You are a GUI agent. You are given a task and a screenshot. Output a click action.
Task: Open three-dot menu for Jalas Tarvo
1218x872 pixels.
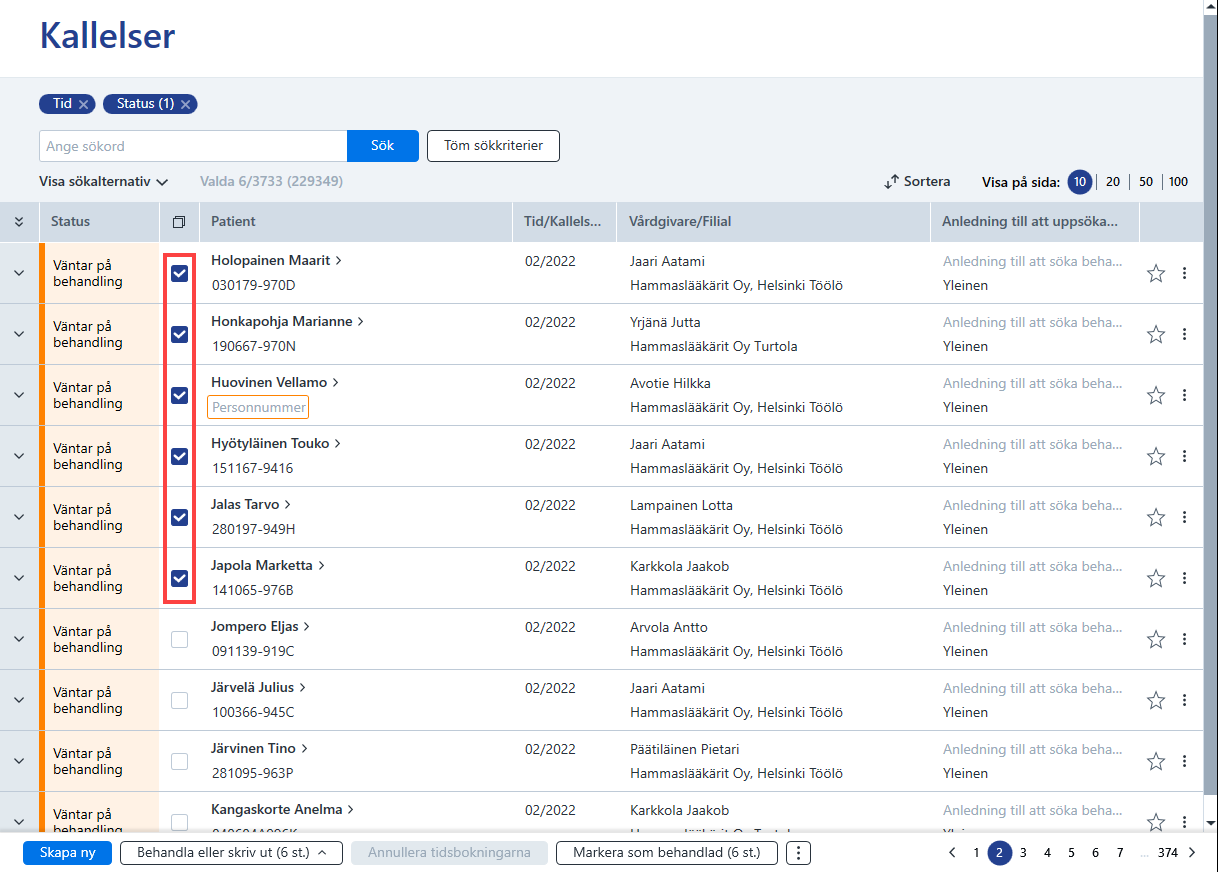pyautogui.click(x=1185, y=517)
